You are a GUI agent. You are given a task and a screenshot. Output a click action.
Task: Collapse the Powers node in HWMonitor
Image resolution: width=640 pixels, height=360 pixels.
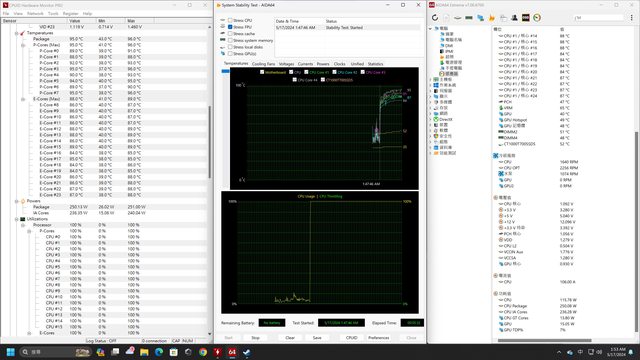click(x=16, y=201)
